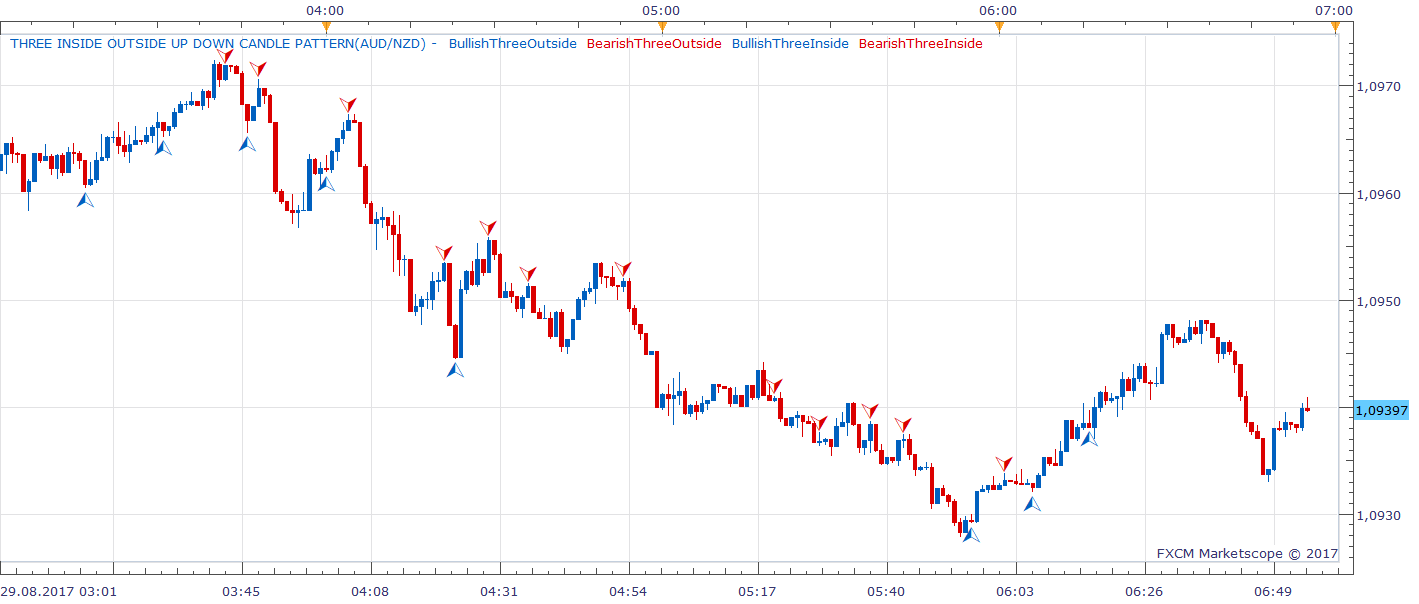Click the 06:03 time axis label
Screen dimensions: 1419x604
coord(1015,591)
